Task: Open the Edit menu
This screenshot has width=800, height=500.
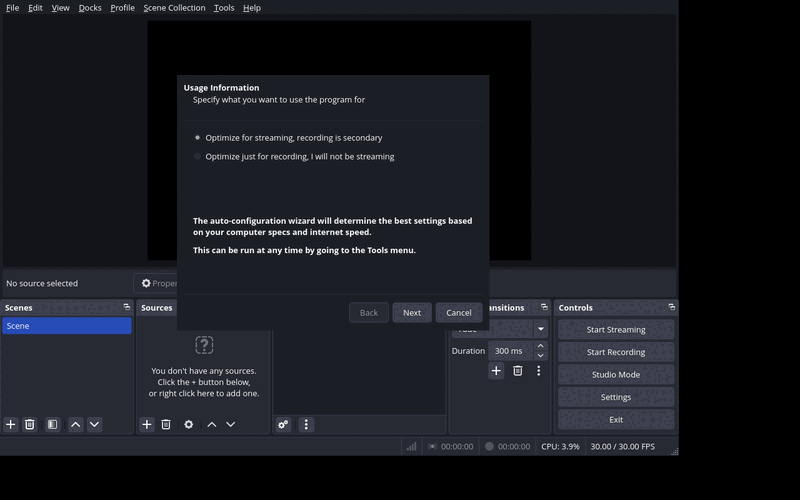Action: (35, 8)
